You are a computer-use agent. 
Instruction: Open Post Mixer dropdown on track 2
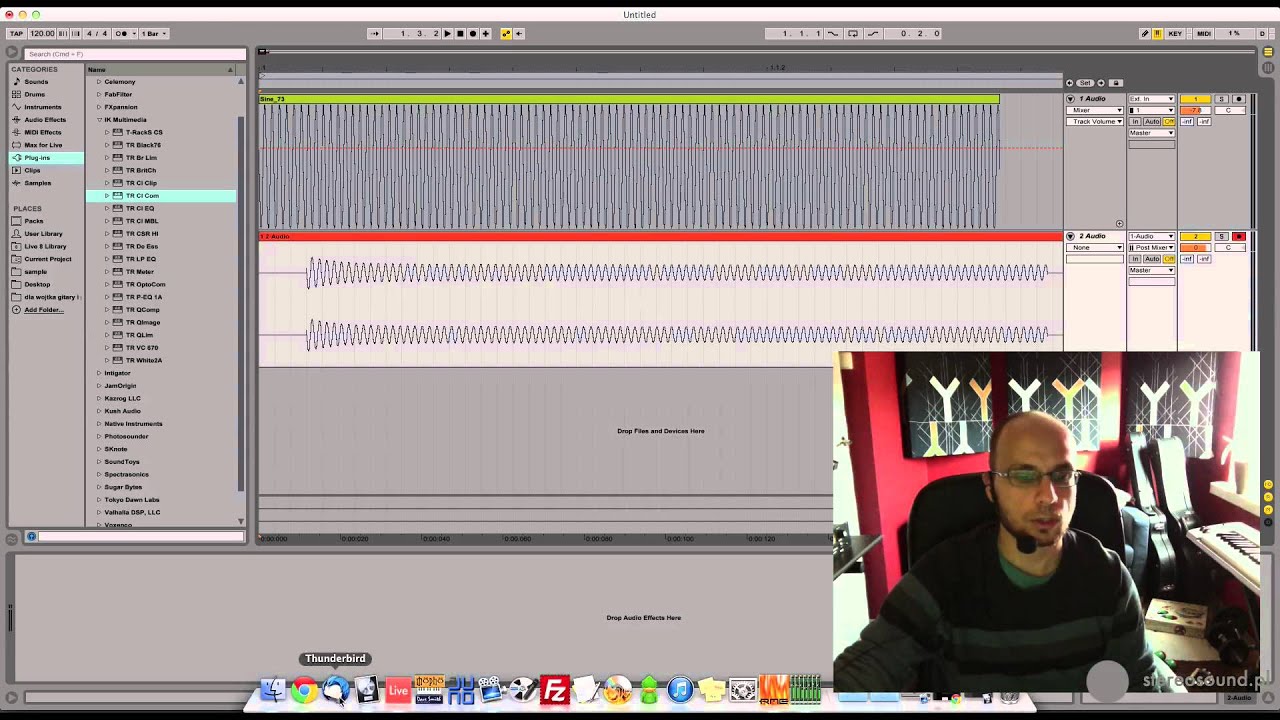(1151, 247)
